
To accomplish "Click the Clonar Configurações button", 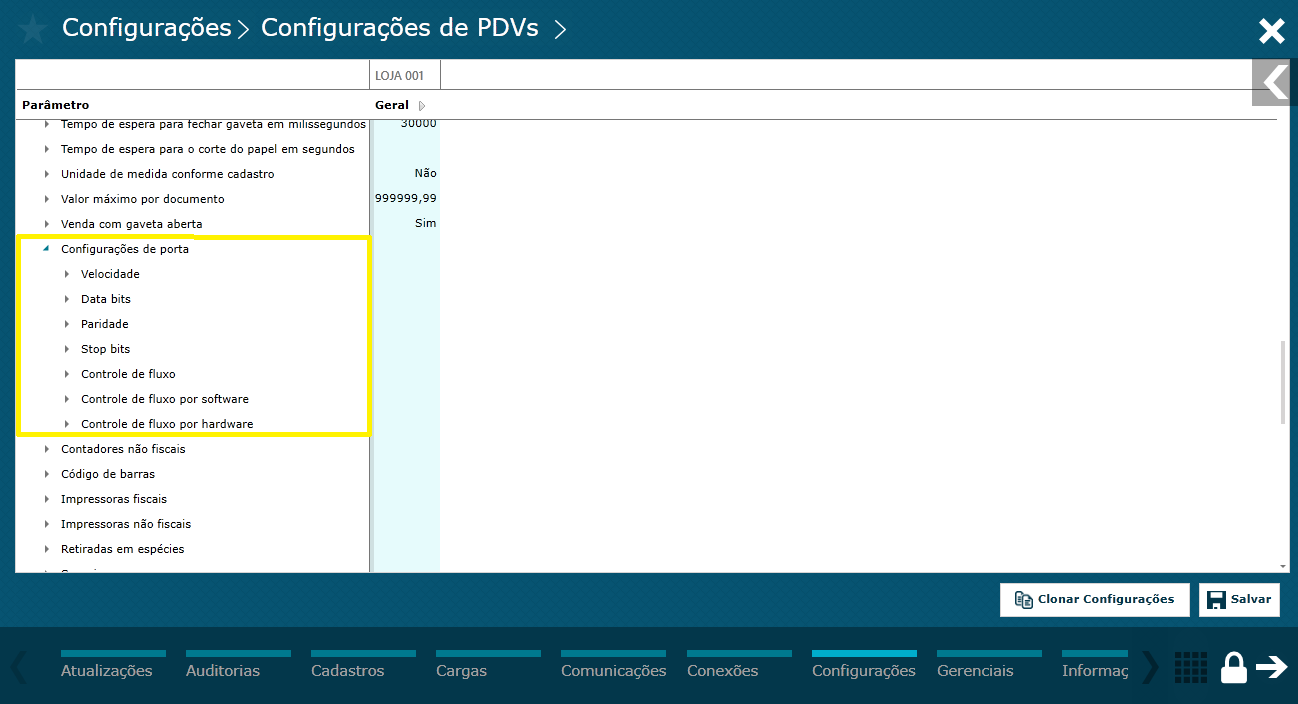I will 1094,599.
